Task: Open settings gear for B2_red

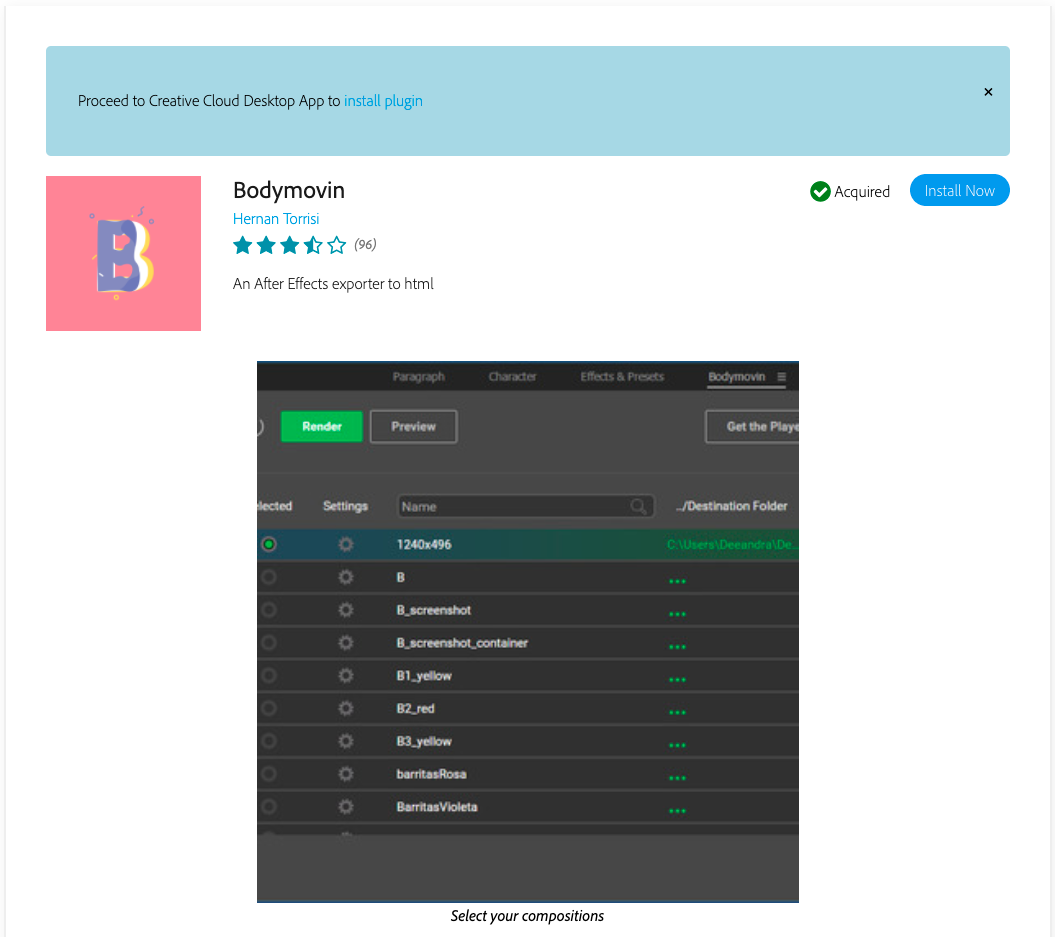Action: coord(346,708)
